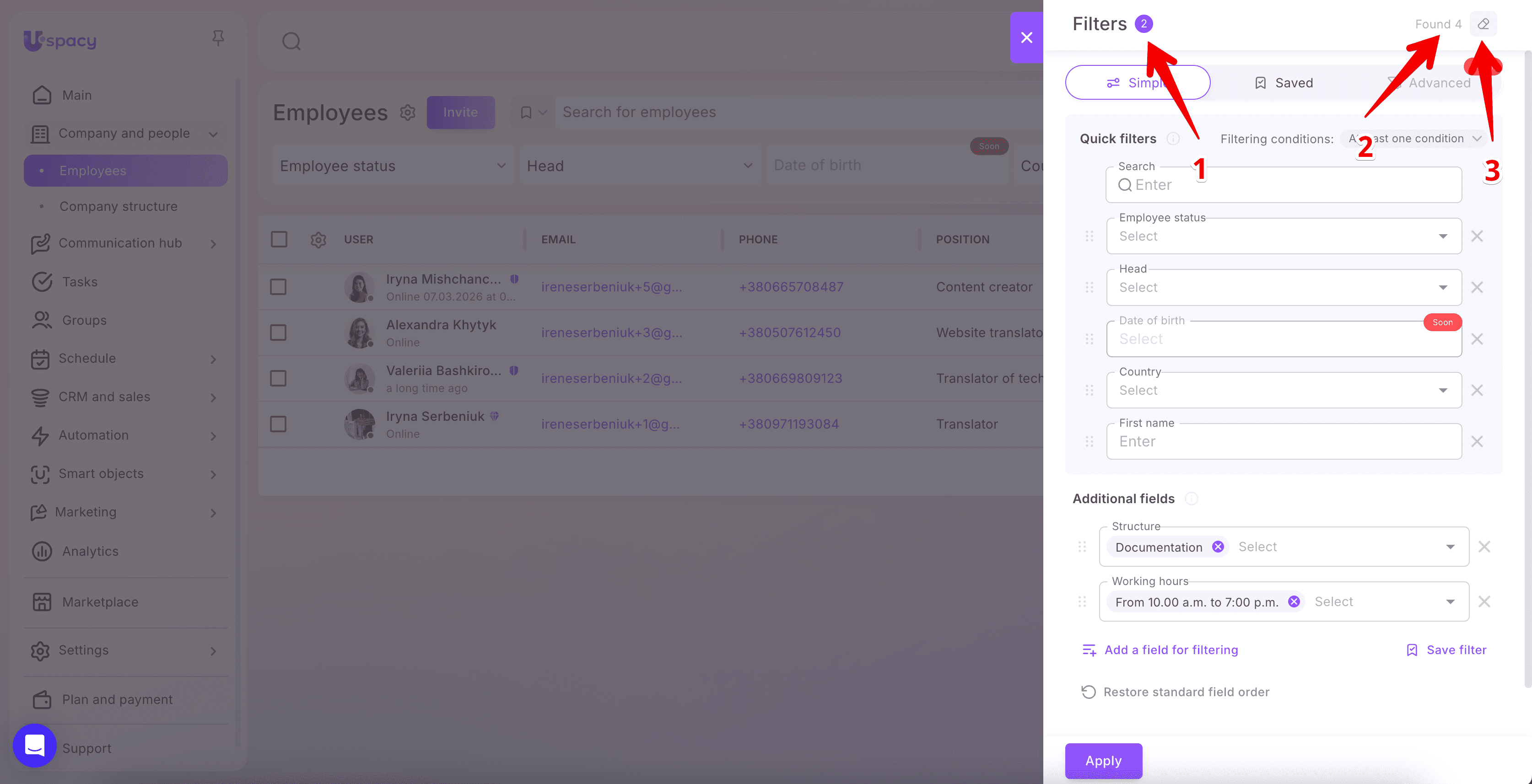Open table column settings gear icon
This screenshot has height=784, width=1532.
click(318, 240)
